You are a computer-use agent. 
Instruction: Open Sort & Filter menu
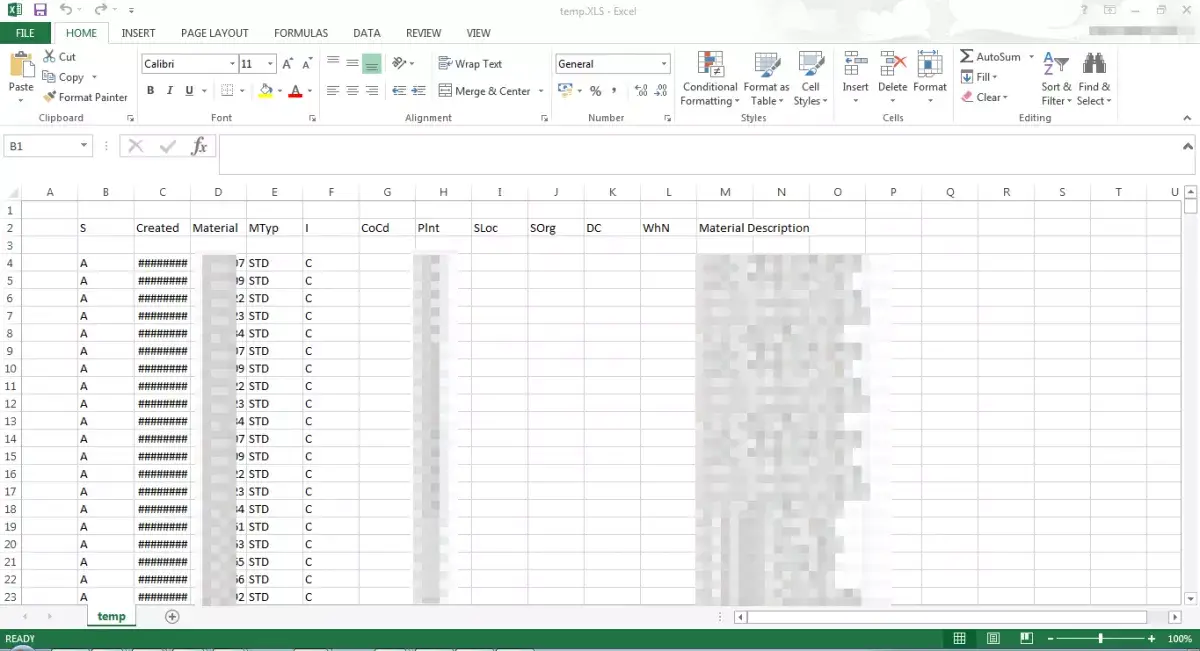point(1056,79)
